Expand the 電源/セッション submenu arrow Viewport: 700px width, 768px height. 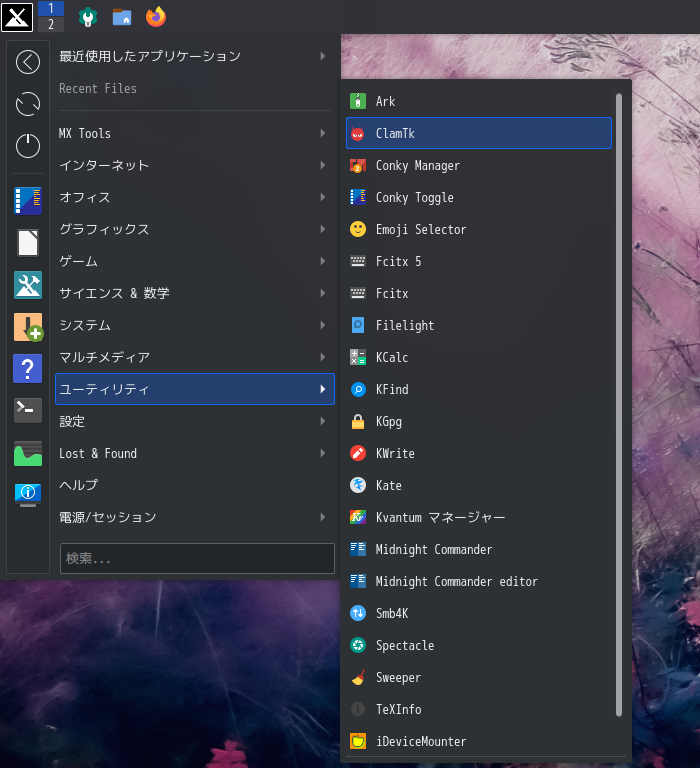coord(323,517)
